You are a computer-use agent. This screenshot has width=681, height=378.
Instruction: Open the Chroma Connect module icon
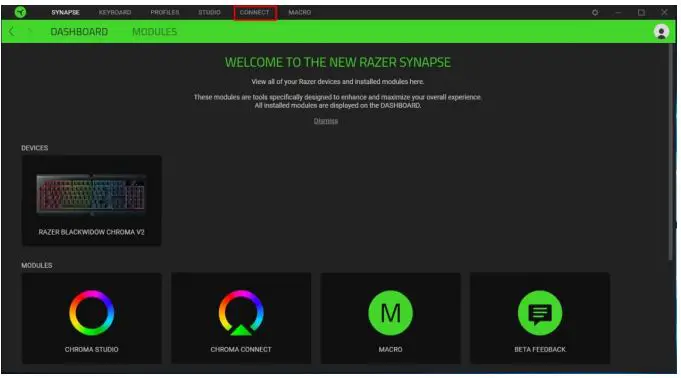241,312
